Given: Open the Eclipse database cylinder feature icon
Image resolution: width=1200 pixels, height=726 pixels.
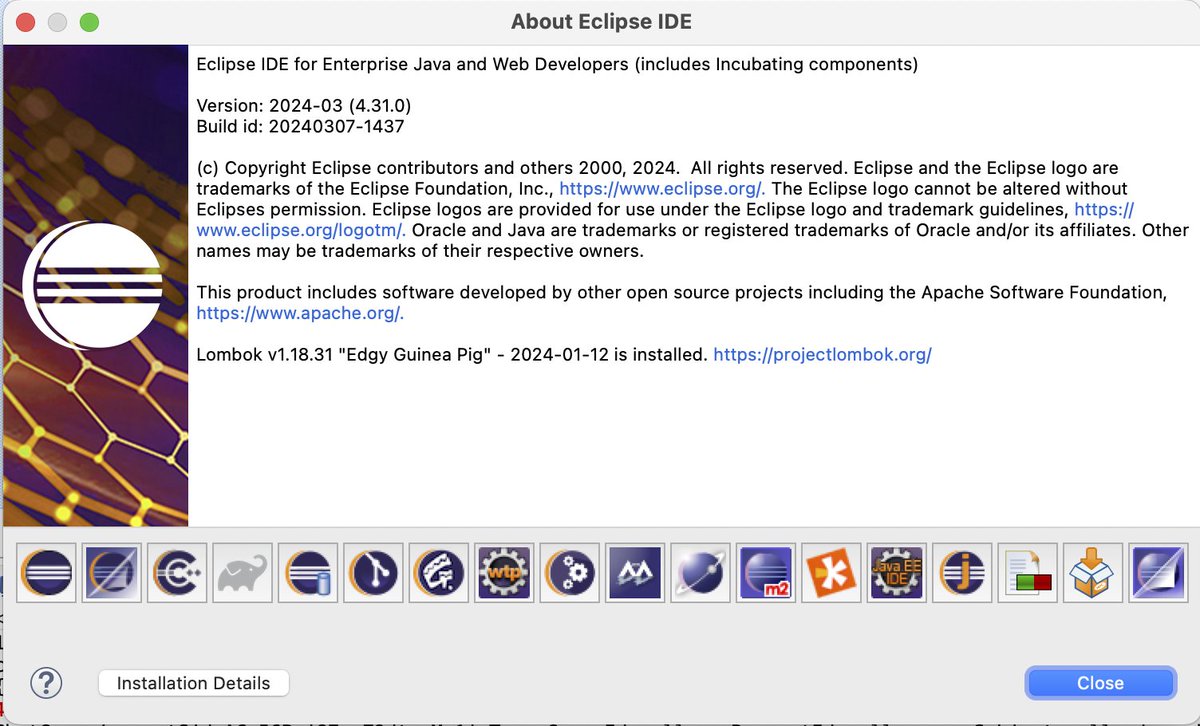Looking at the screenshot, I should [x=309, y=573].
